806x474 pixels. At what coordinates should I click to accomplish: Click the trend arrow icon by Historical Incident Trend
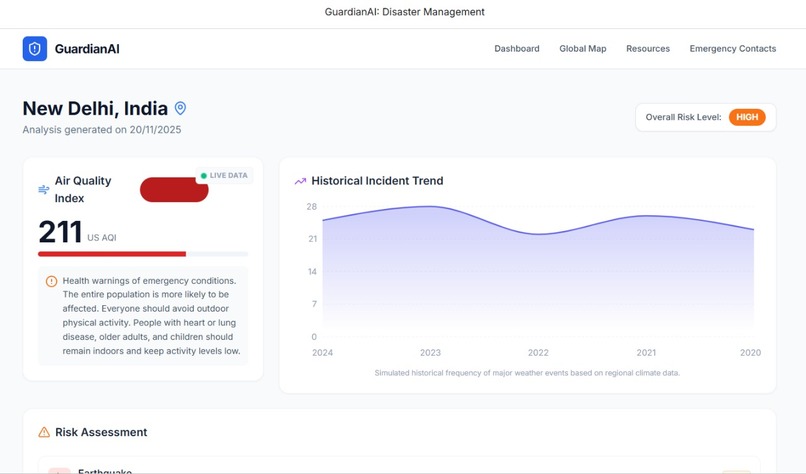point(300,181)
